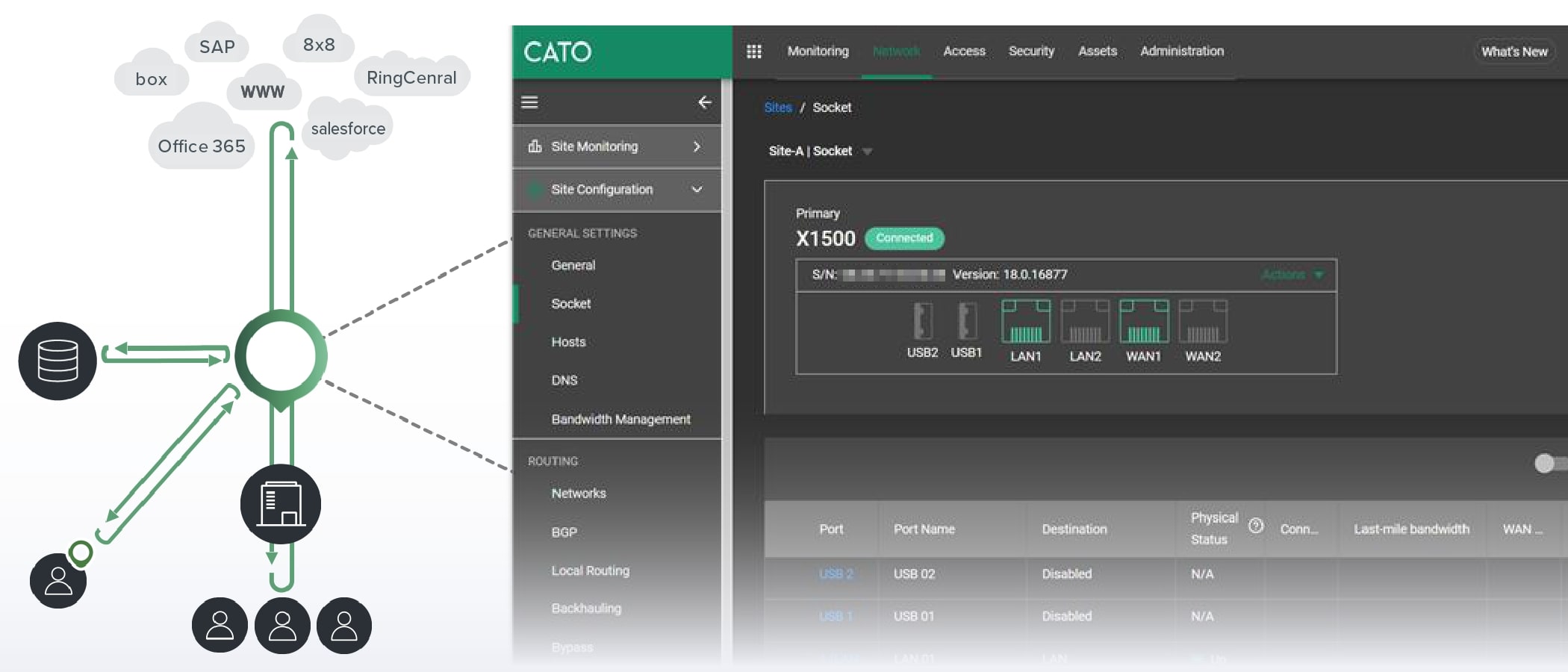Toggle the switch above the ports table
Image resolution: width=1568 pixels, height=672 pixels.
coord(1550,463)
